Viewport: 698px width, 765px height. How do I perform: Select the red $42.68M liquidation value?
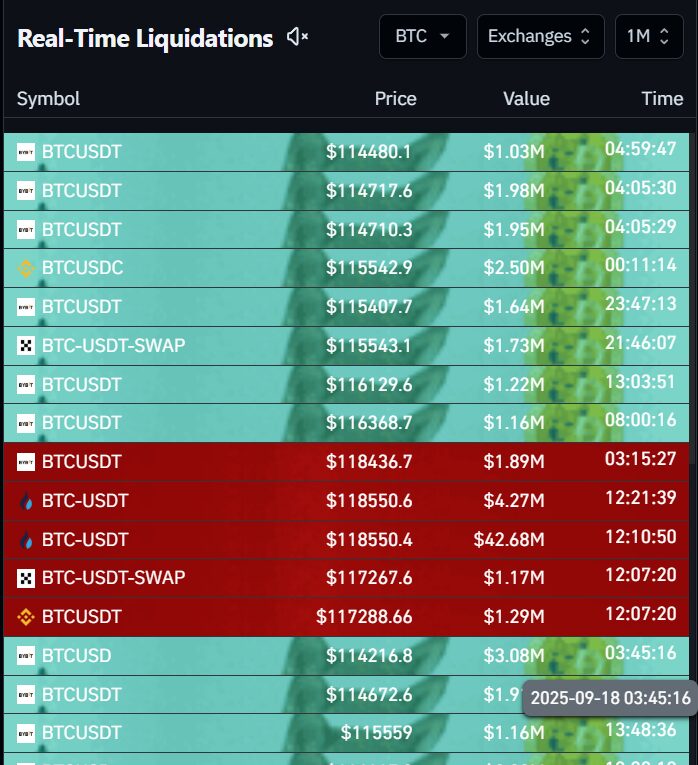[x=509, y=540]
